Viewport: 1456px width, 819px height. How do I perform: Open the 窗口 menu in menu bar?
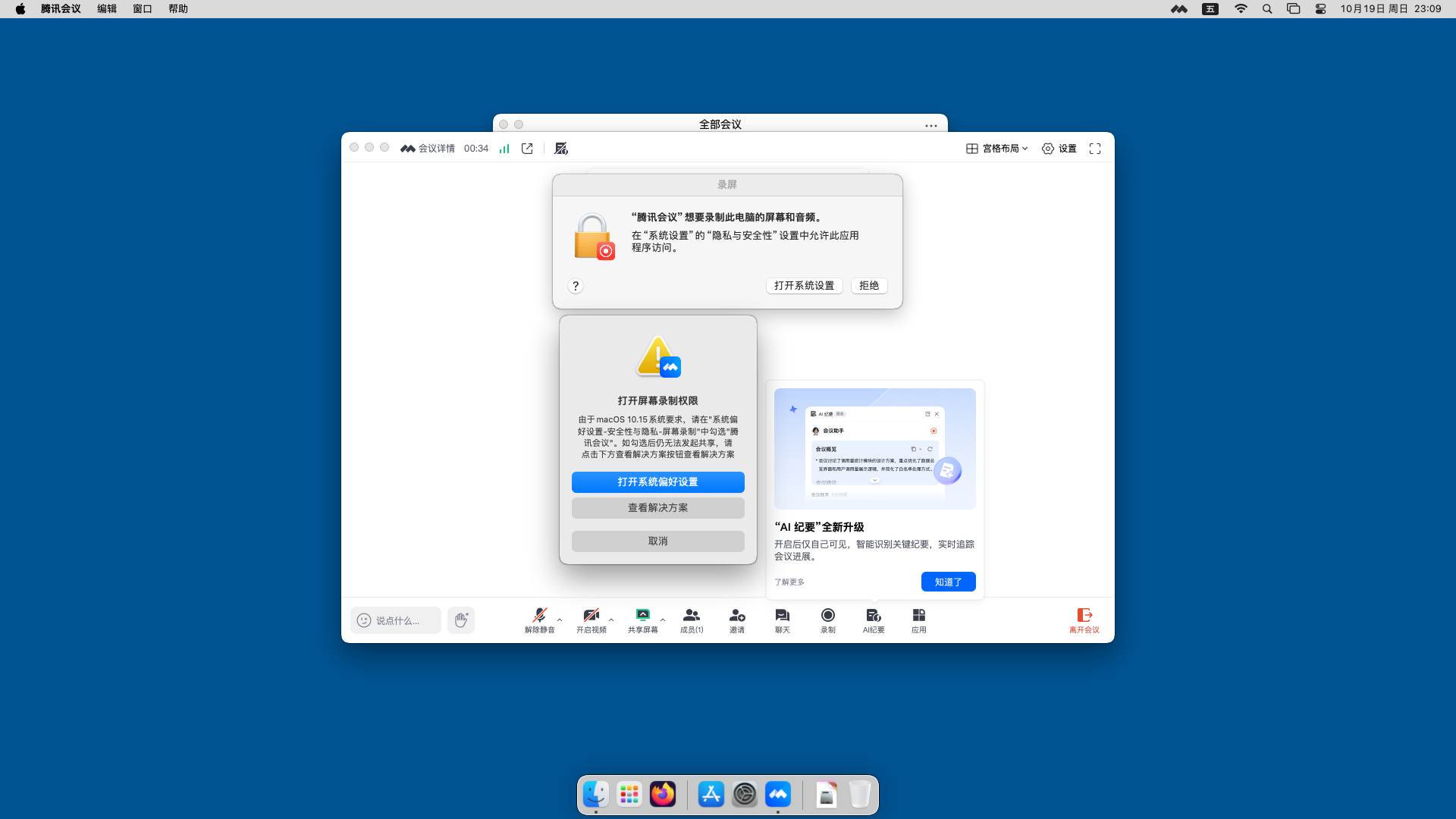[142, 9]
